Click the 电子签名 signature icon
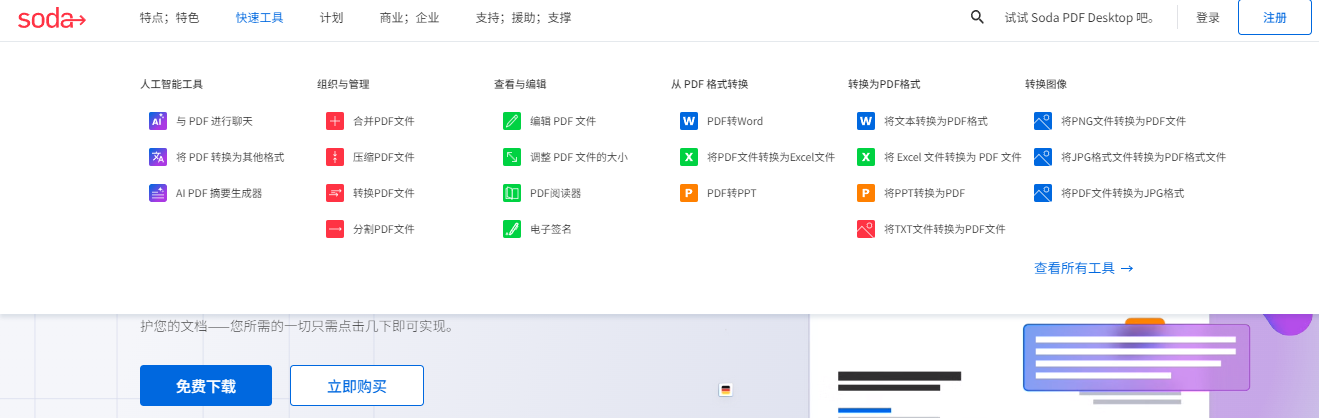 [x=511, y=229]
